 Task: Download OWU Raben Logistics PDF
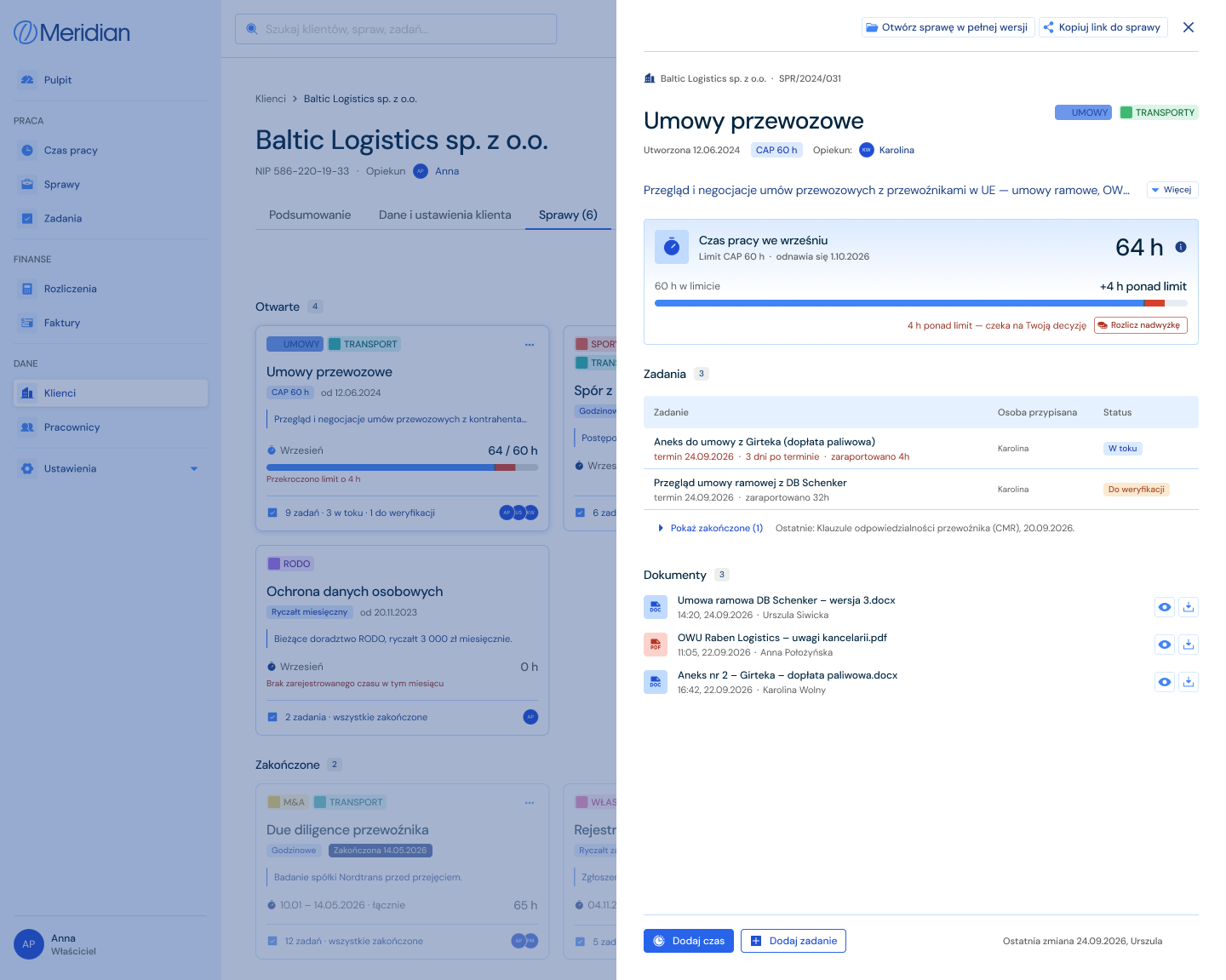1189,645
